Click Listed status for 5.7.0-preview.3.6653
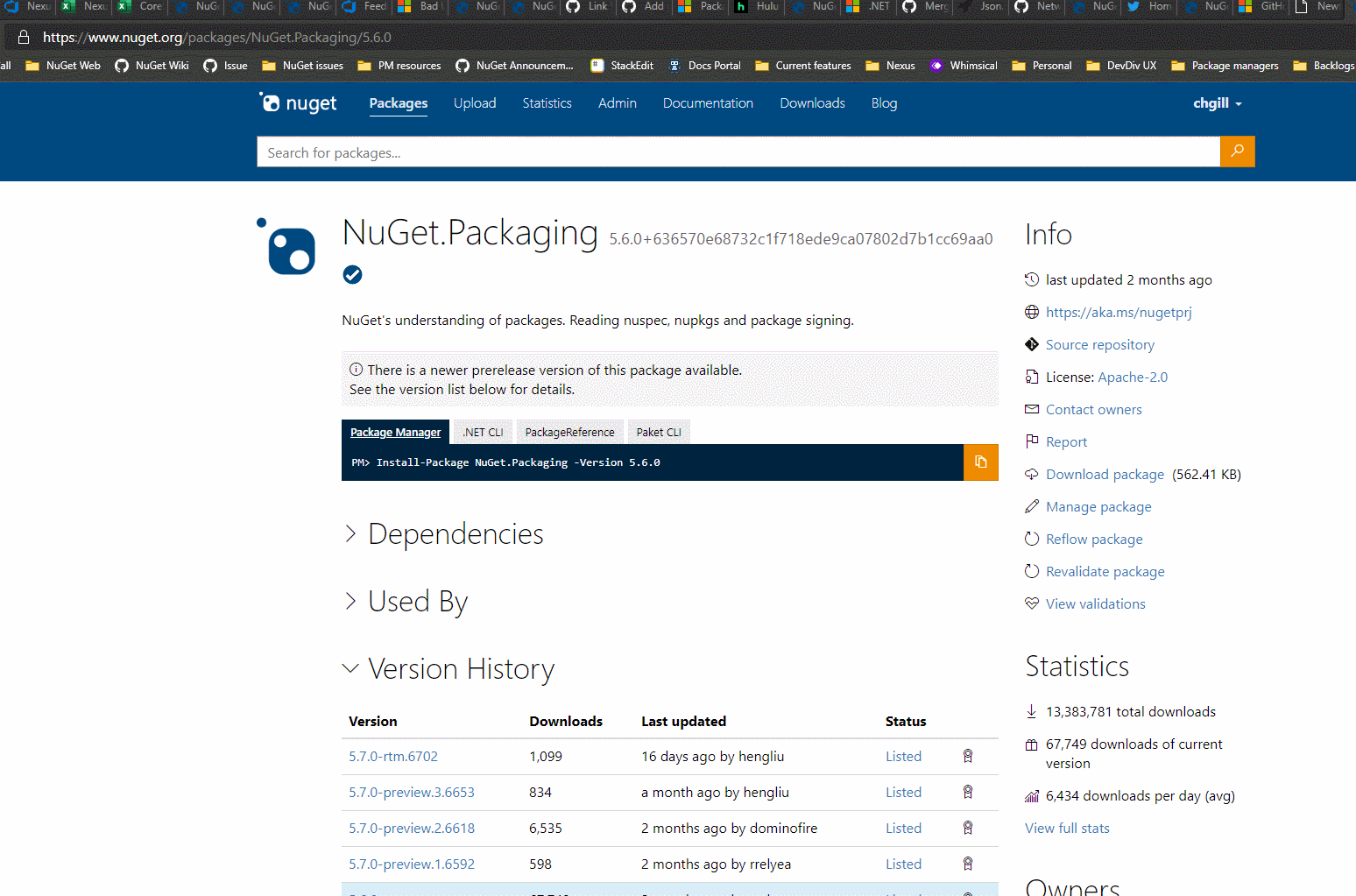Viewport: 1356px width, 896px height. pos(903,792)
